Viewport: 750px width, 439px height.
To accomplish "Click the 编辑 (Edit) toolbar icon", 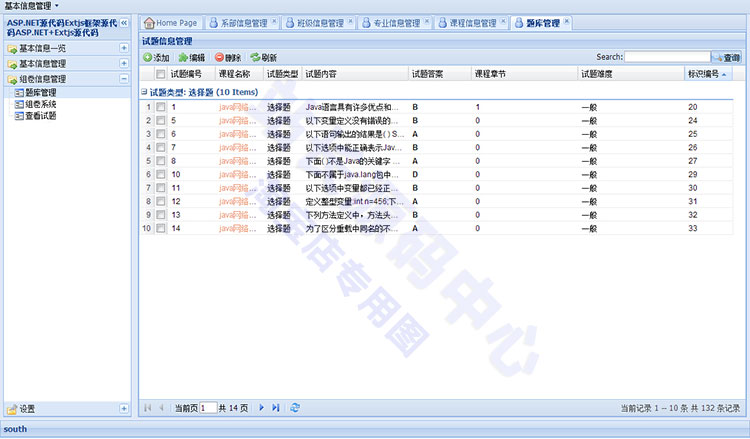I will (183, 58).
